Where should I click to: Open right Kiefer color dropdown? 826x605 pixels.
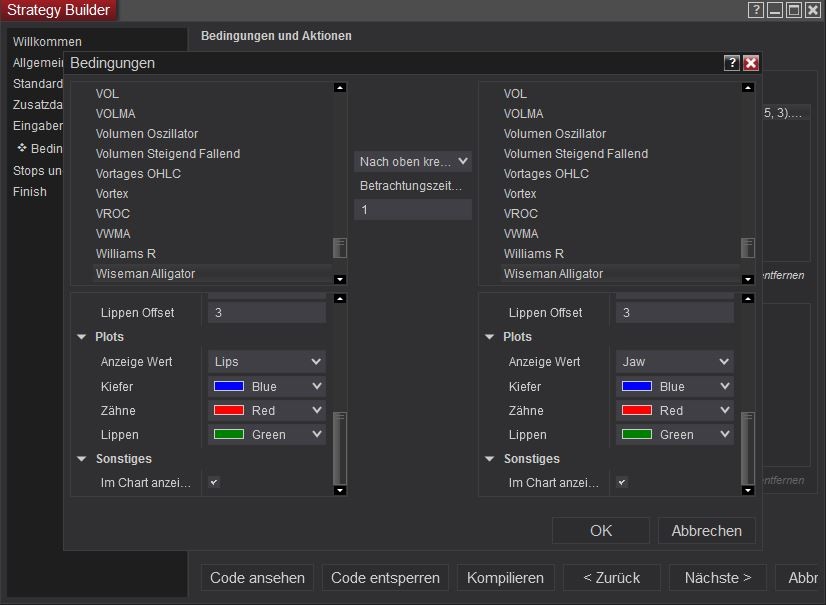click(674, 386)
